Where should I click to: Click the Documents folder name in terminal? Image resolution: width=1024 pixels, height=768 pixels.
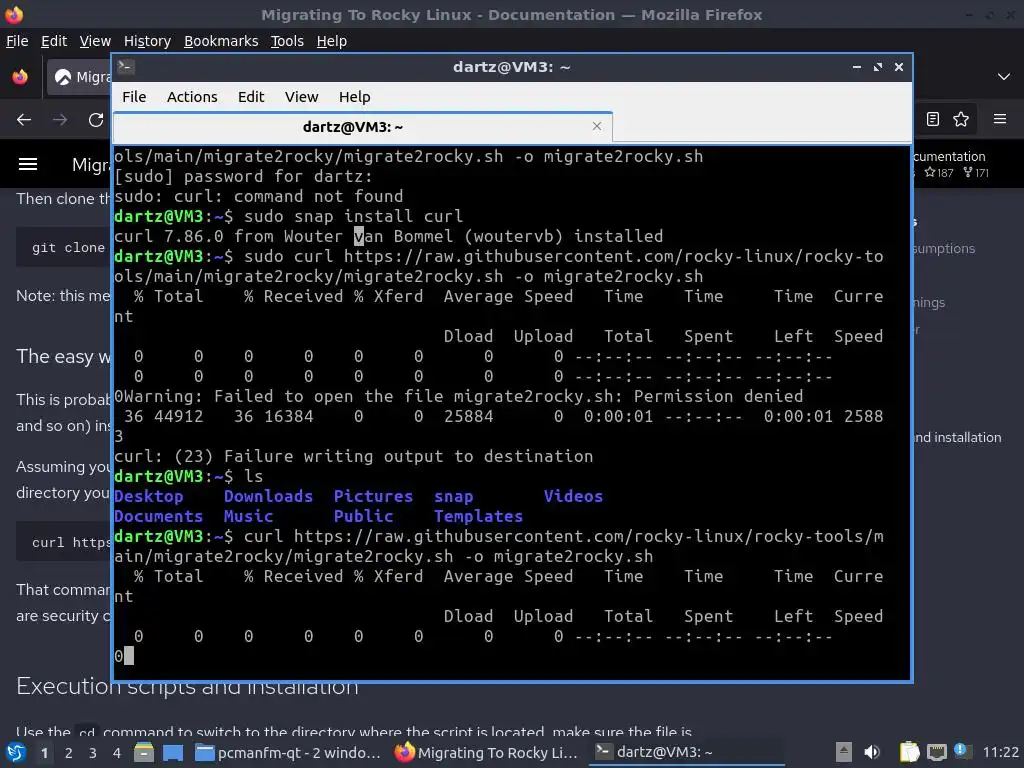(x=159, y=517)
